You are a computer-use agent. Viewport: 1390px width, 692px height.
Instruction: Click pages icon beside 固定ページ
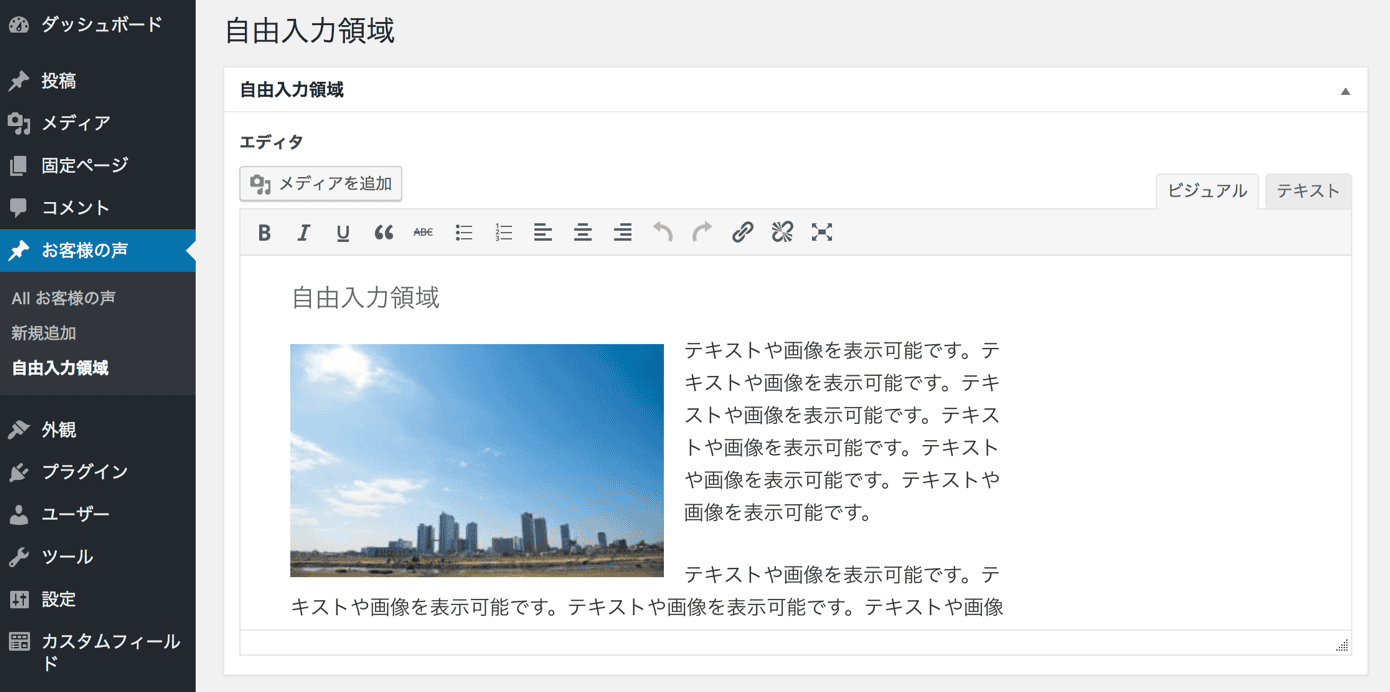coord(19,165)
